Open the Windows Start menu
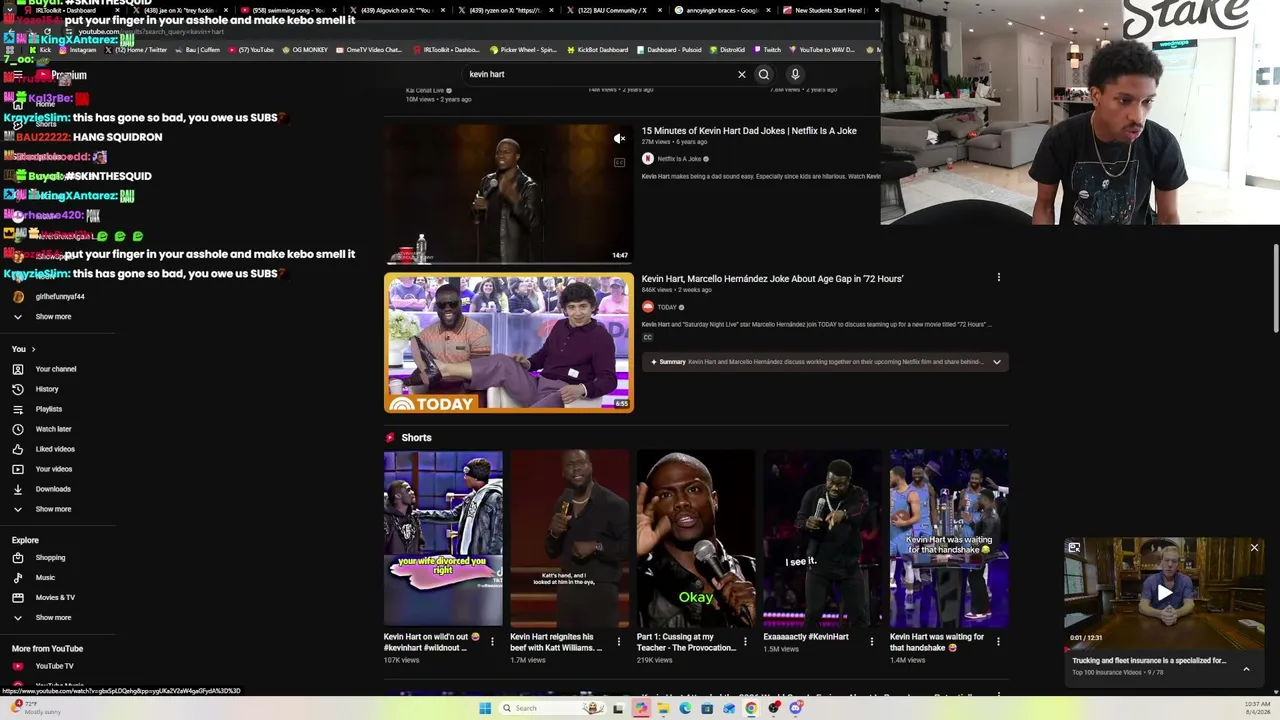The image size is (1280, 720). [x=485, y=708]
